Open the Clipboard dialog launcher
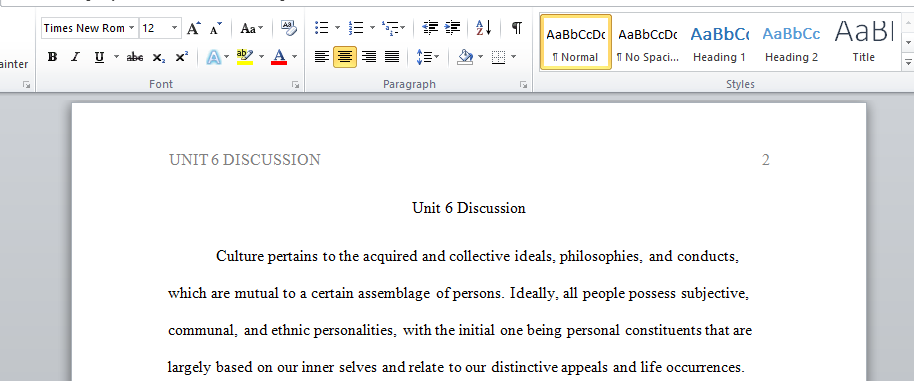This screenshot has width=914, height=381. click(26, 85)
